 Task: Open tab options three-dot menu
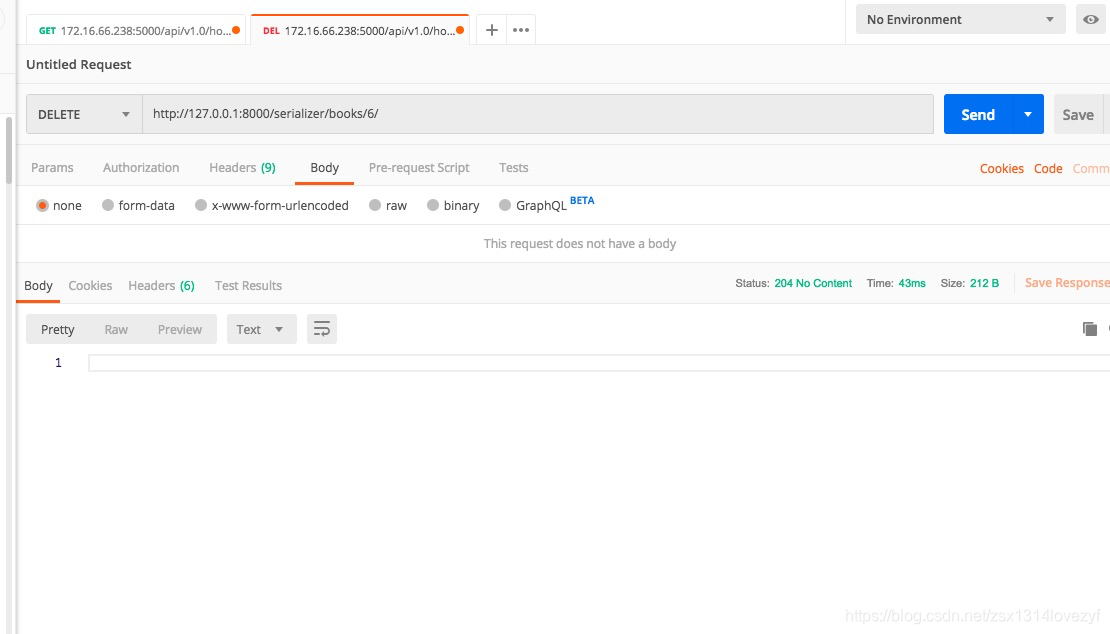[521, 30]
